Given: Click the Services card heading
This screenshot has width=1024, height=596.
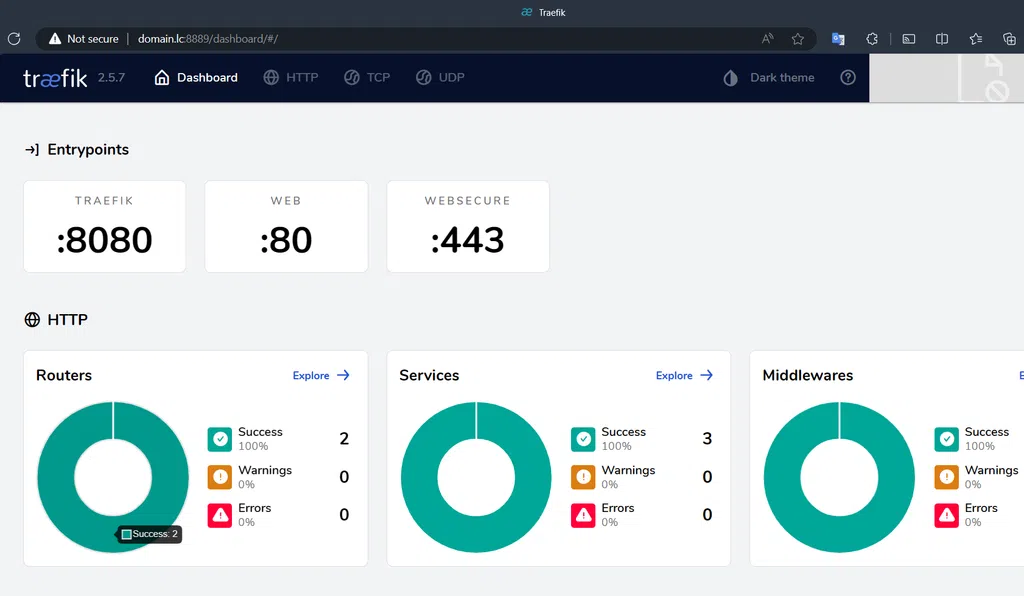Looking at the screenshot, I should [429, 375].
